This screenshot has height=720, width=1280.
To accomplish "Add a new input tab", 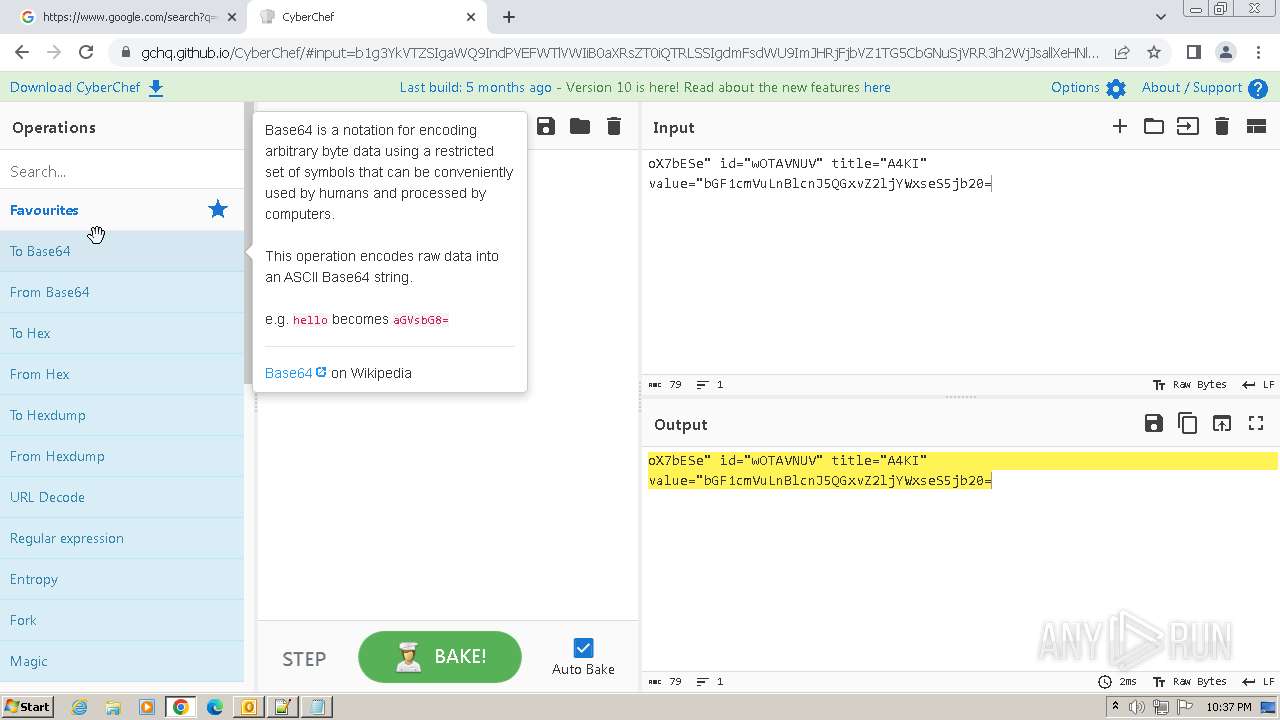I will pyautogui.click(x=1120, y=126).
